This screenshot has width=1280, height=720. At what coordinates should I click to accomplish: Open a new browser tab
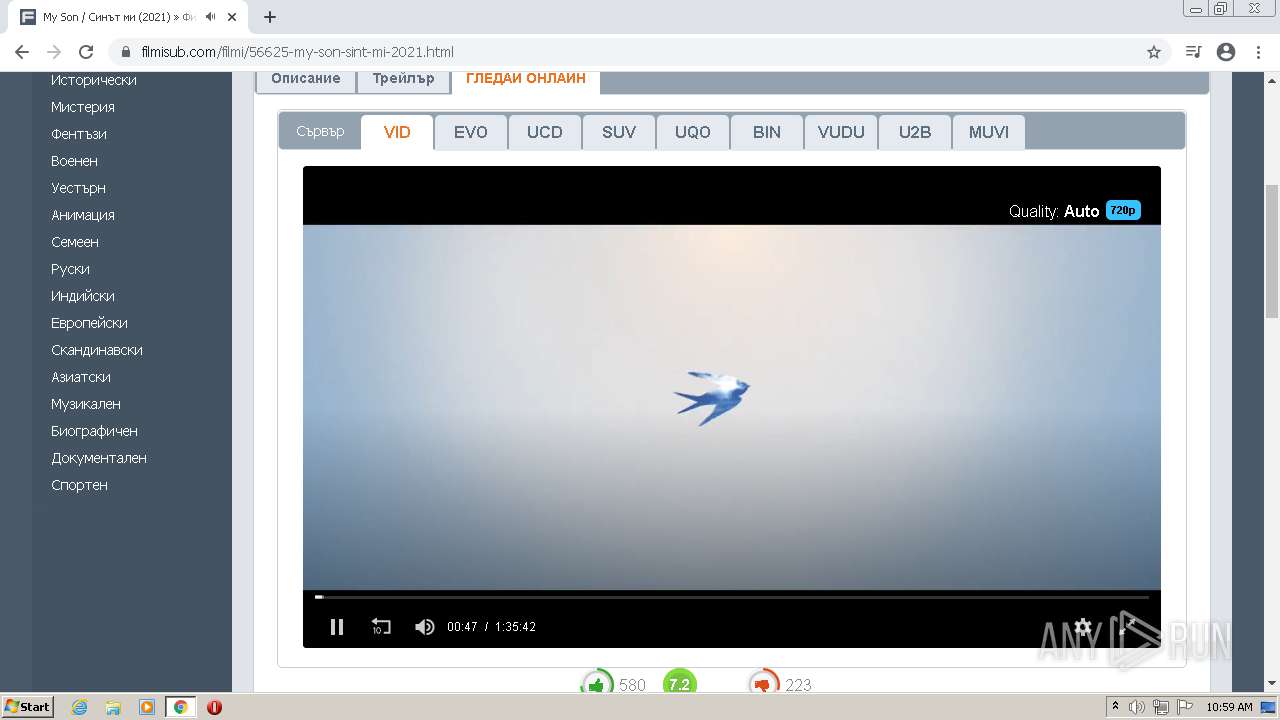click(270, 17)
